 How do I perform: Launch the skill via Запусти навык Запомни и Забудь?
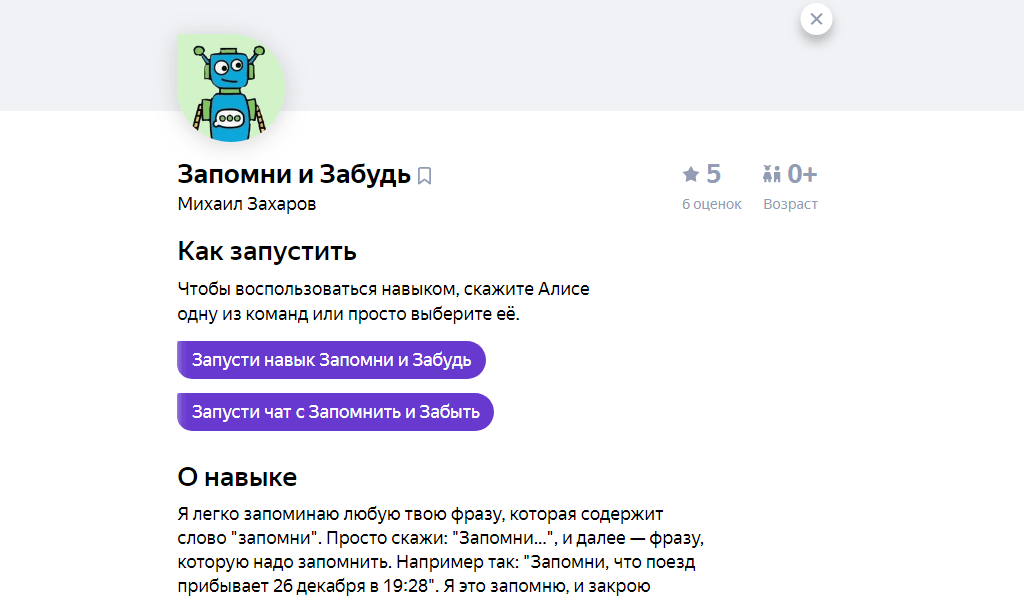pyautogui.click(x=331, y=360)
